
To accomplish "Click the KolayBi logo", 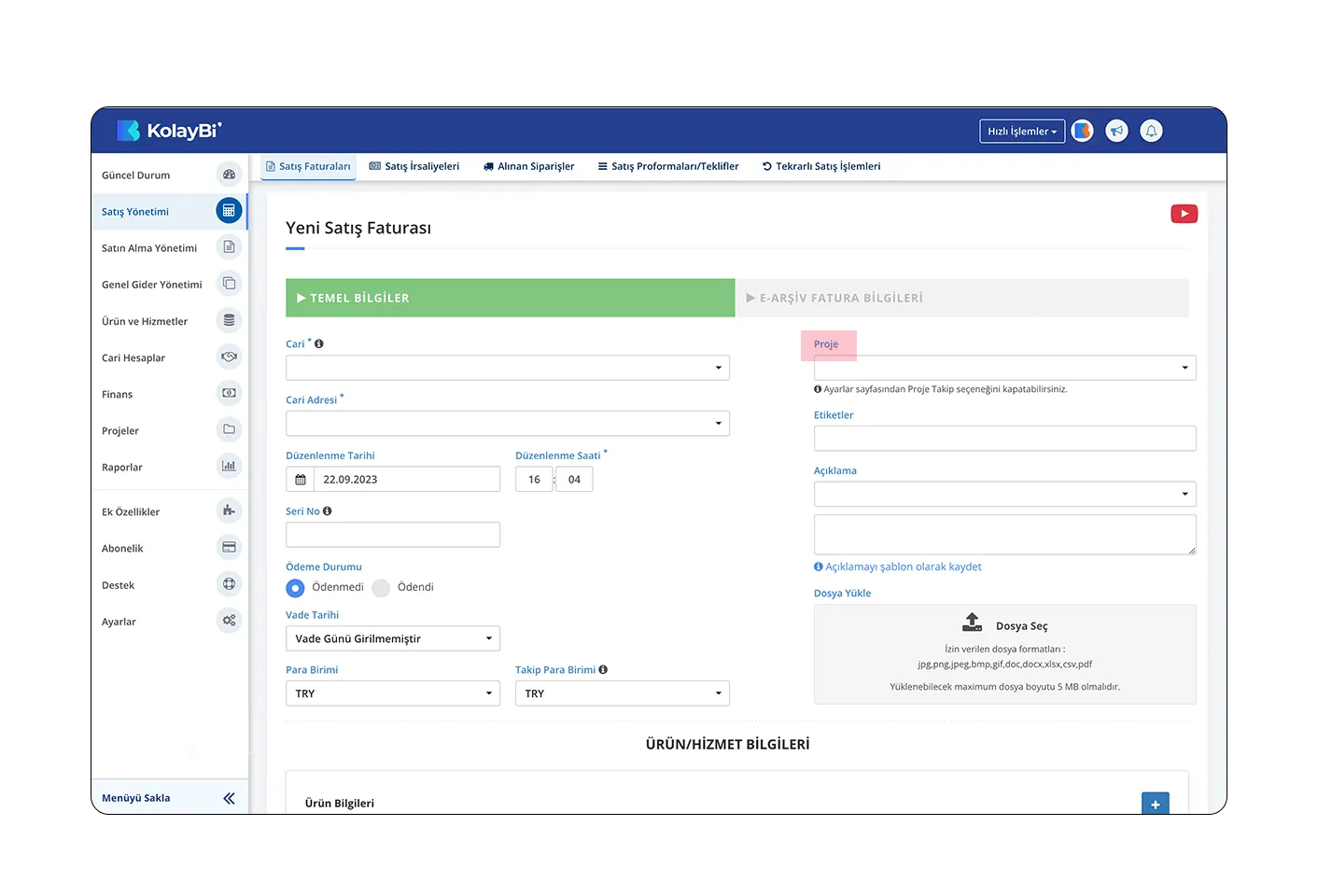I will [x=169, y=131].
